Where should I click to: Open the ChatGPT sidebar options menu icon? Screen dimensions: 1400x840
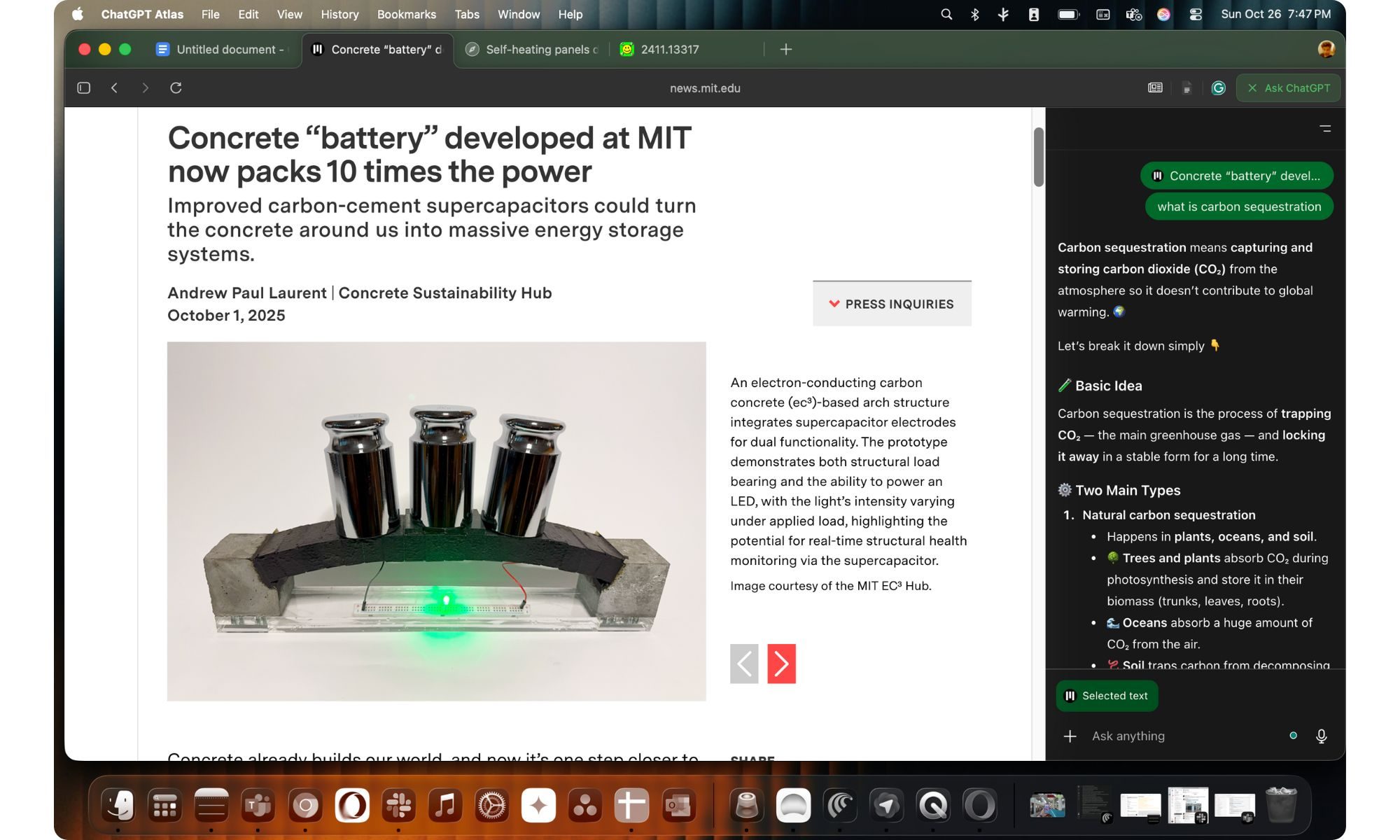point(1325,129)
